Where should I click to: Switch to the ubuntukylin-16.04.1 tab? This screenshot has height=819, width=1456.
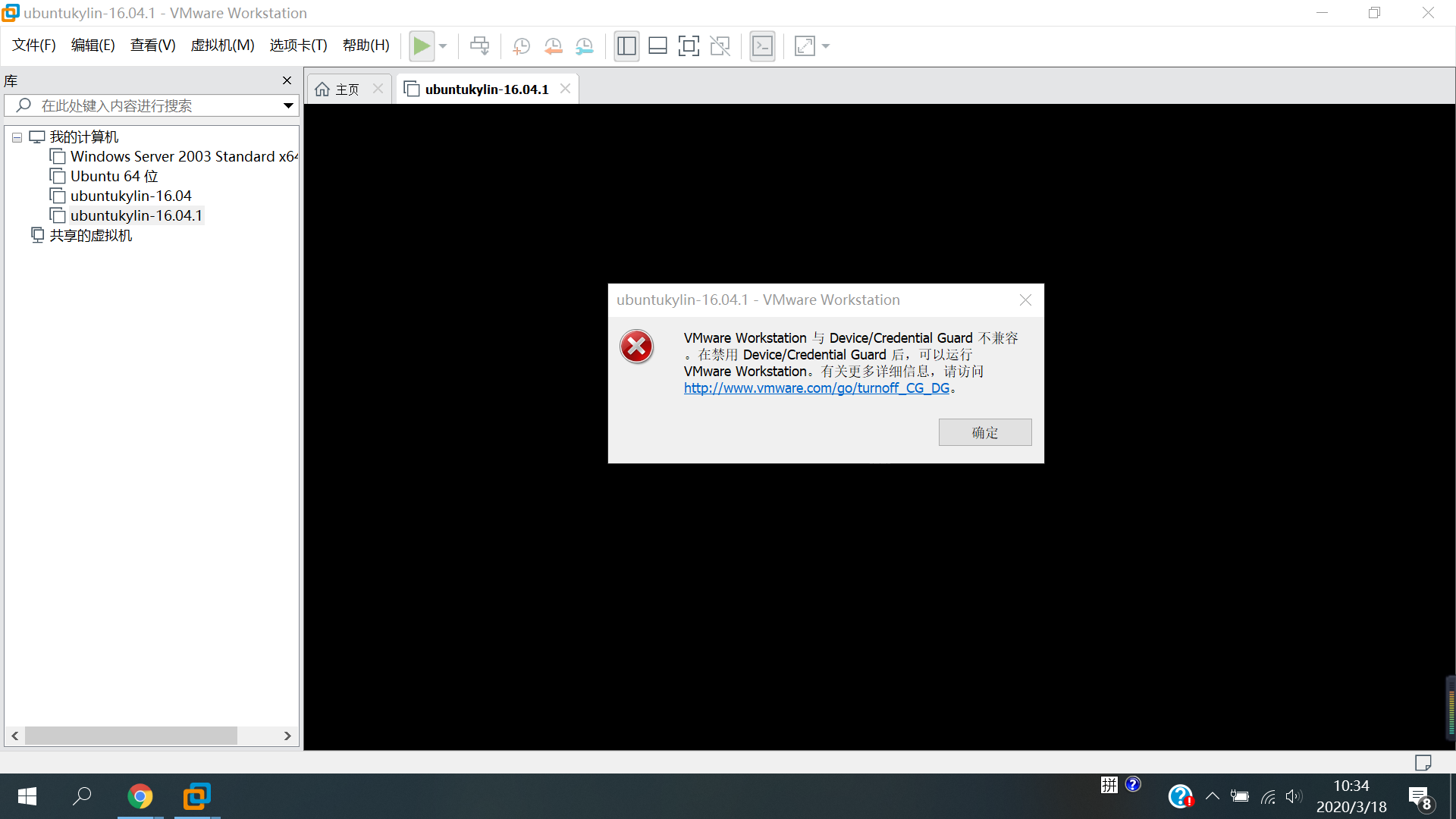click(x=486, y=89)
